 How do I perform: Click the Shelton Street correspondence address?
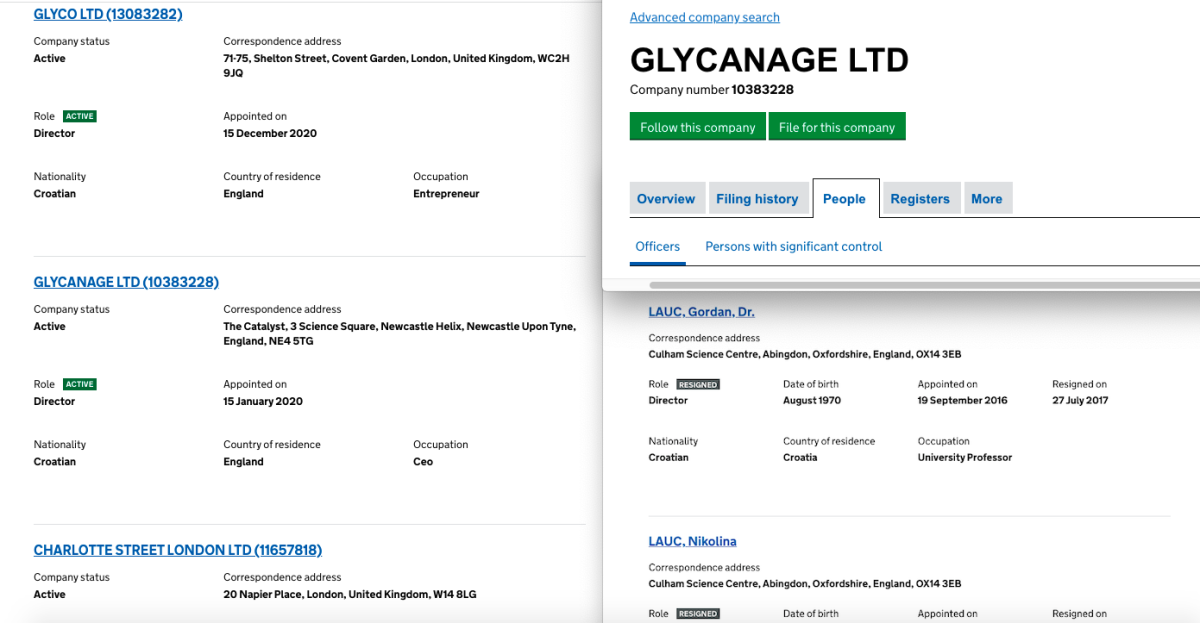click(x=396, y=66)
